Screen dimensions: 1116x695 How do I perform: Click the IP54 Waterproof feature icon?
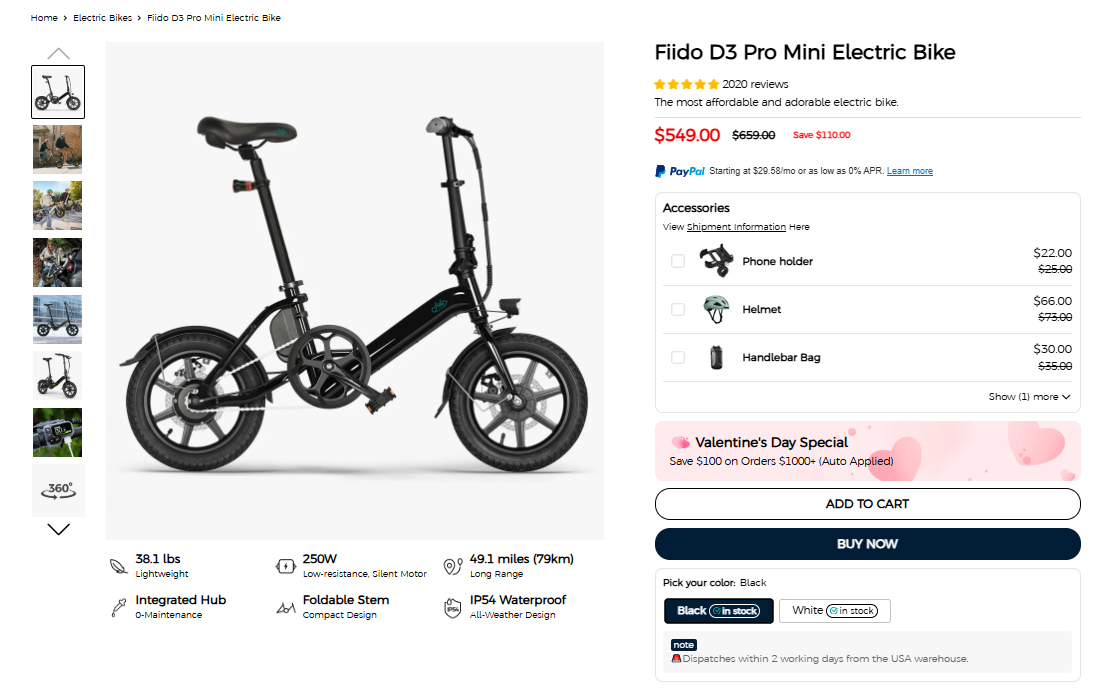tap(453, 607)
